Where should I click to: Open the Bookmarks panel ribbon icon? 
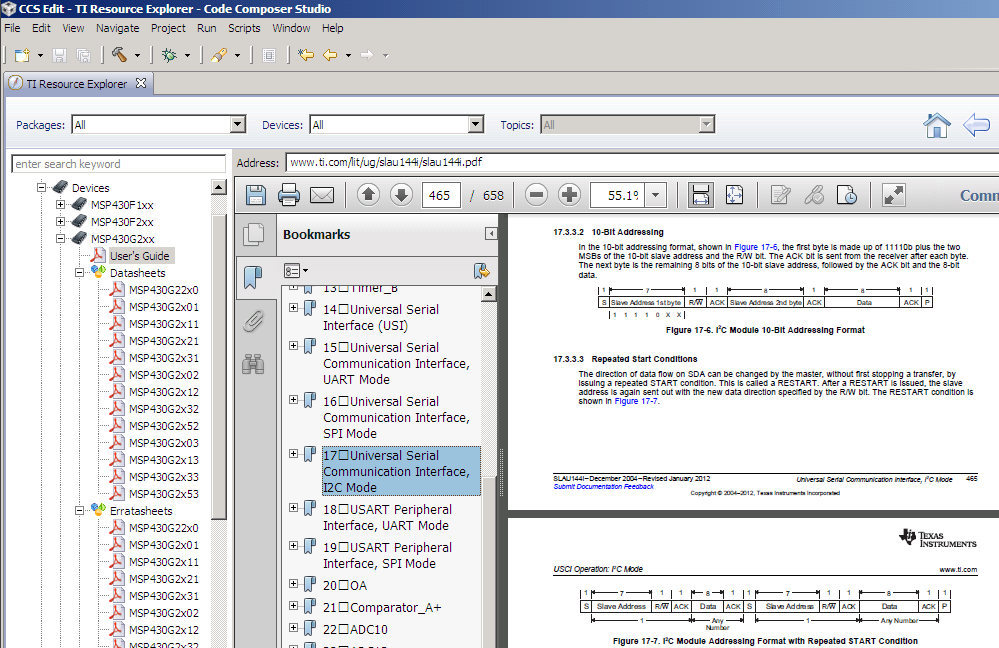(253, 278)
